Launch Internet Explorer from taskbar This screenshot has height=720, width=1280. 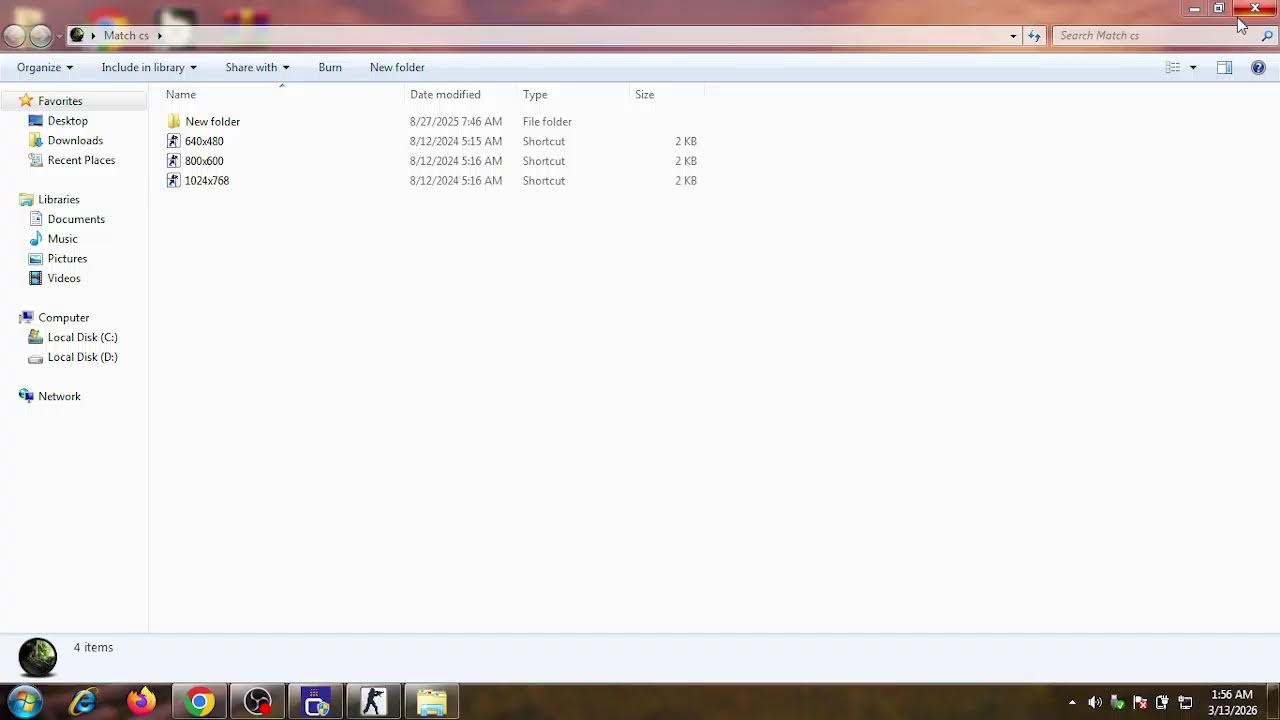(83, 702)
